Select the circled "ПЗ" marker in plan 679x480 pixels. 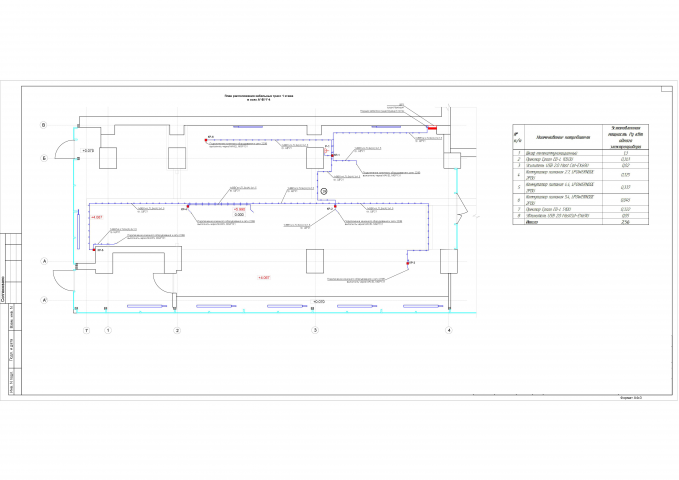[324, 191]
